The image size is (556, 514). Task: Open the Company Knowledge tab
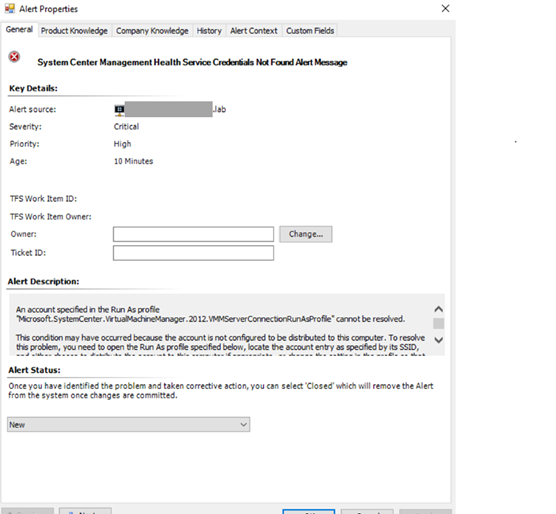pyautogui.click(x=152, y=31)
